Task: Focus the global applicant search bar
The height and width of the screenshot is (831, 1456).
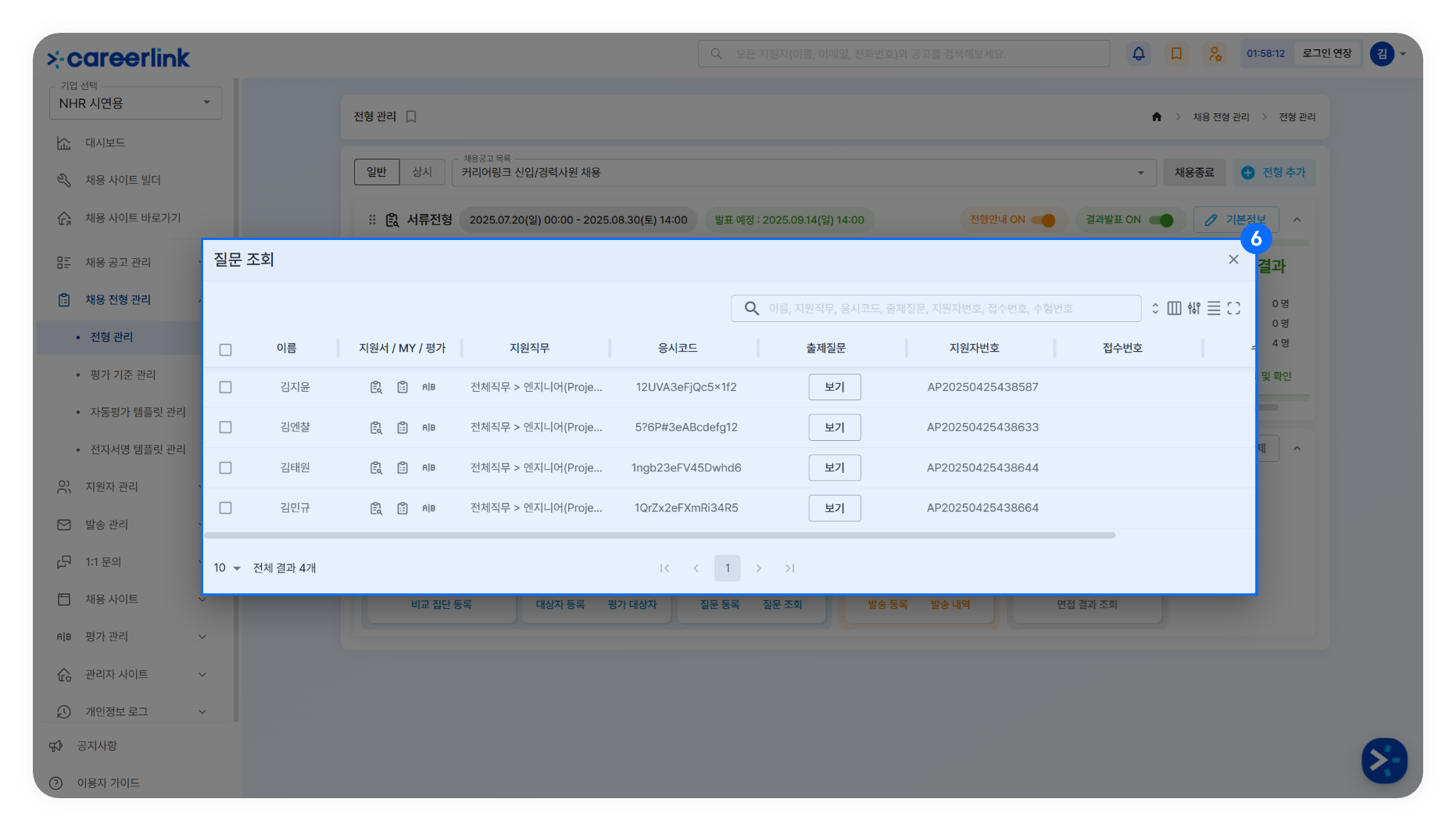Action: coord(903,54)
